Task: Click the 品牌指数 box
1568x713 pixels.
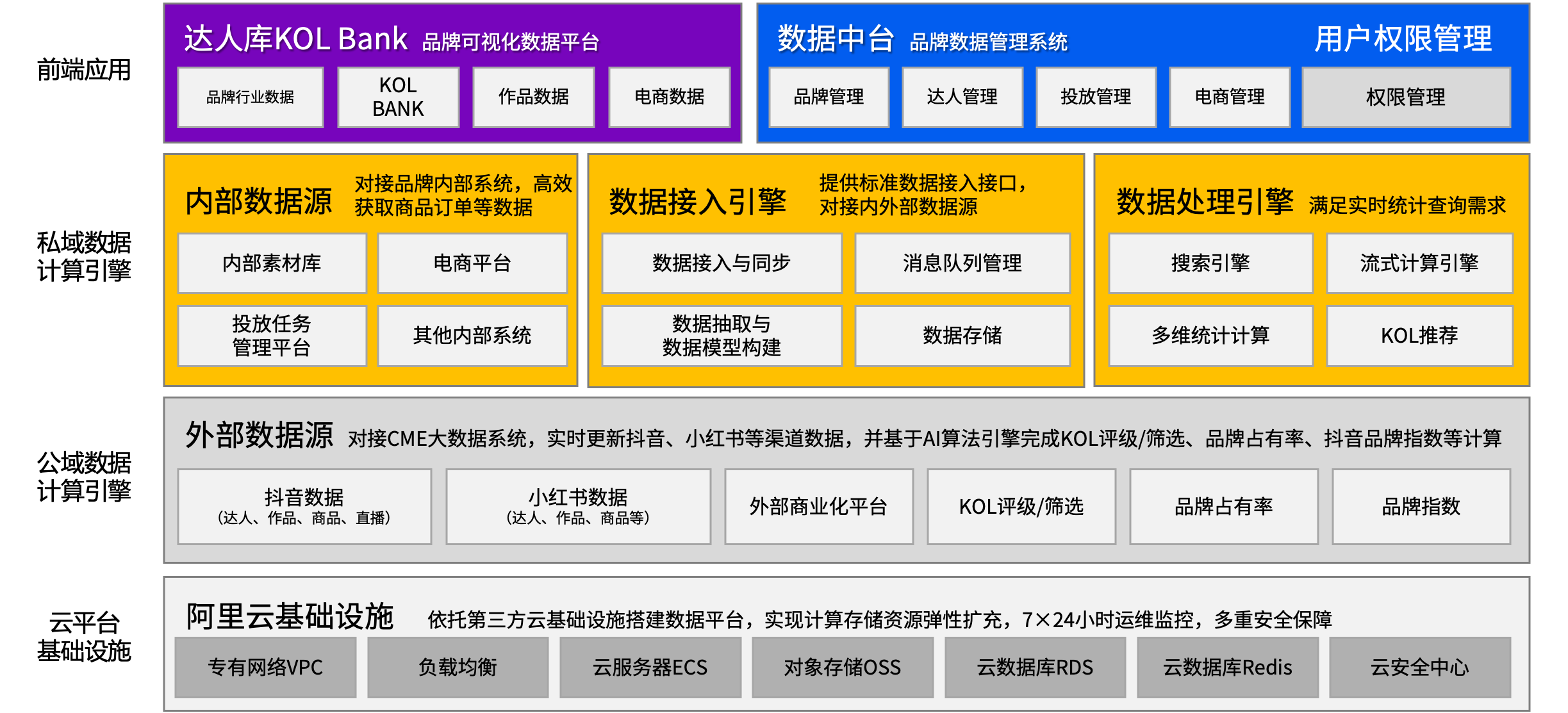Action: (x=1421, y=506)
